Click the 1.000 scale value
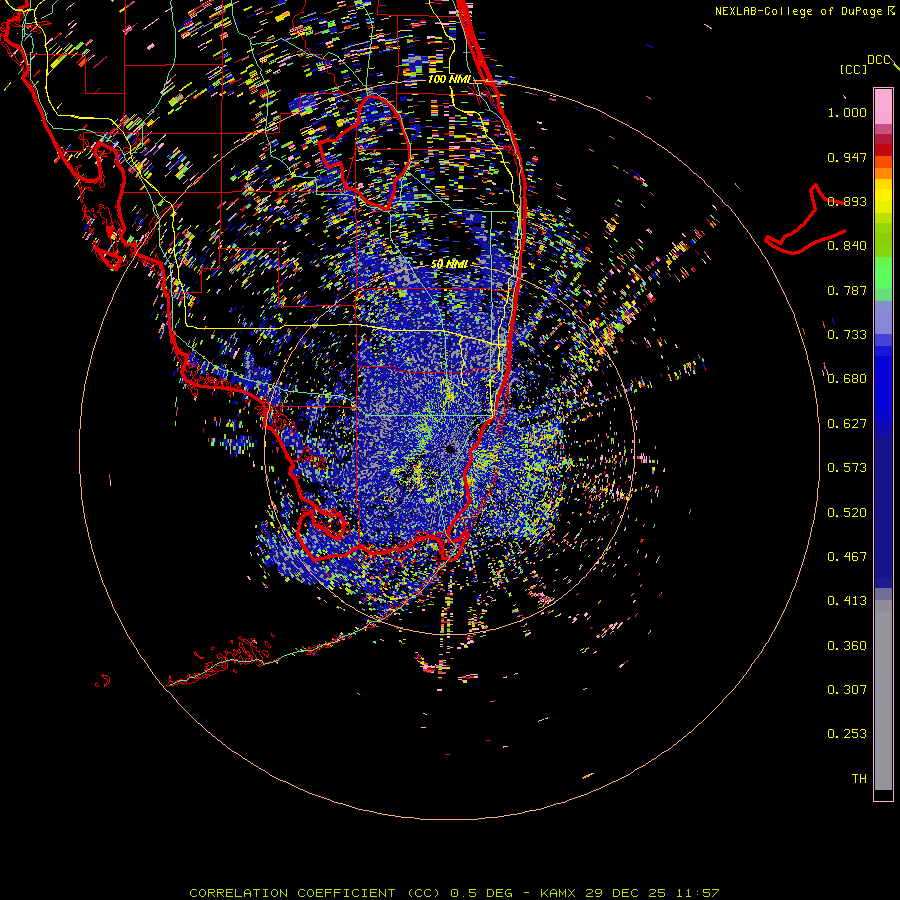900x900 pixels. click(x=847, y=112)
